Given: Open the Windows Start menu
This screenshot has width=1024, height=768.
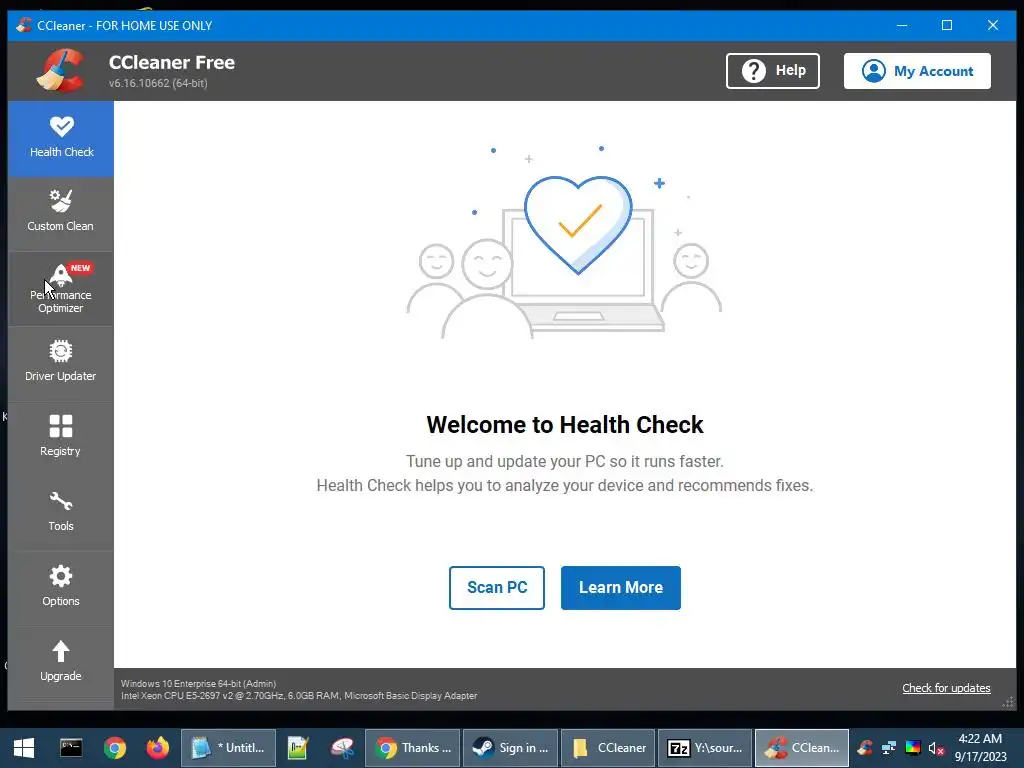Looking at the screenshot, I should pos(24,748).
